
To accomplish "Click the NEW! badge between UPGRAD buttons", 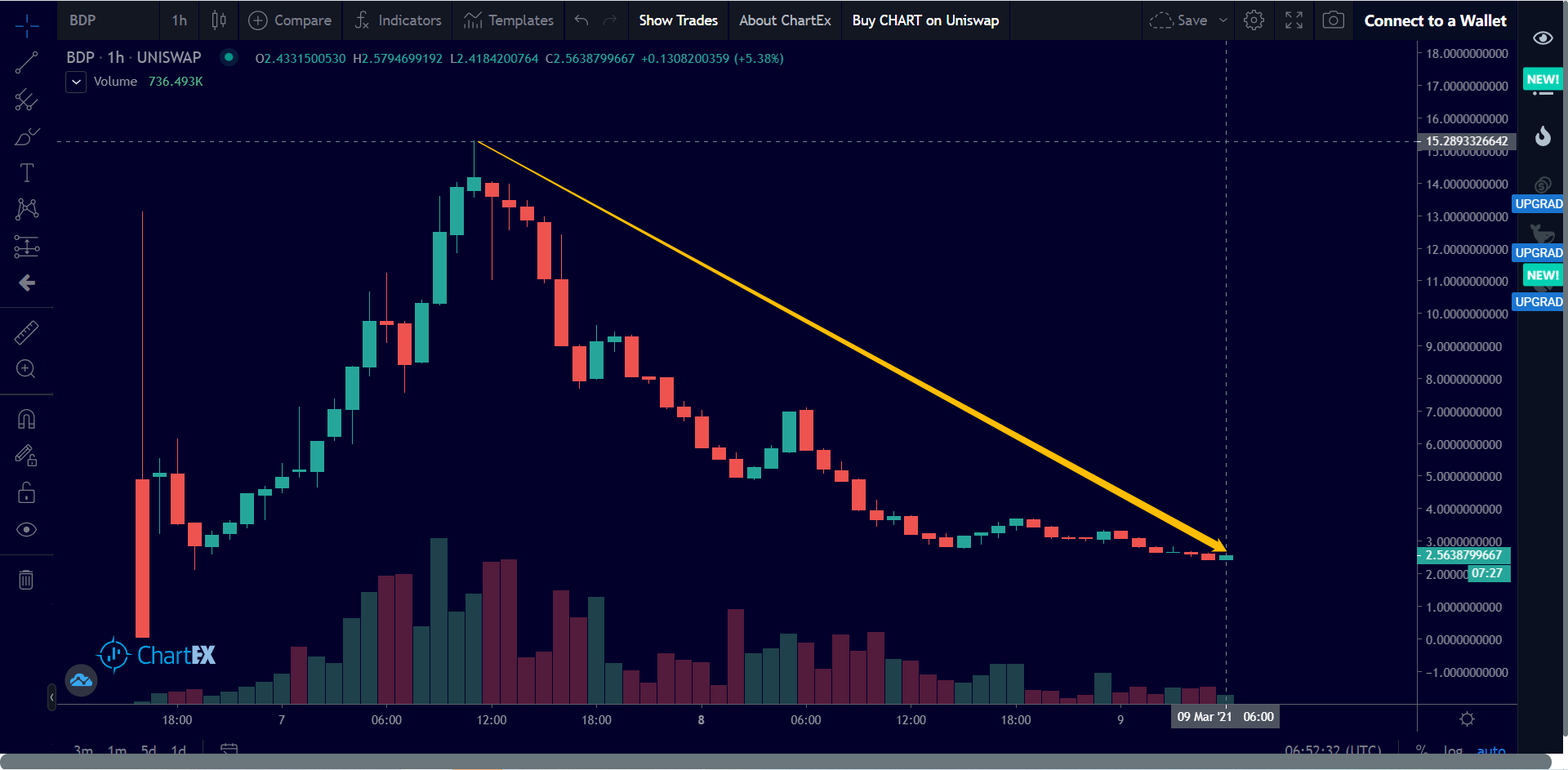I will 1543,275.
